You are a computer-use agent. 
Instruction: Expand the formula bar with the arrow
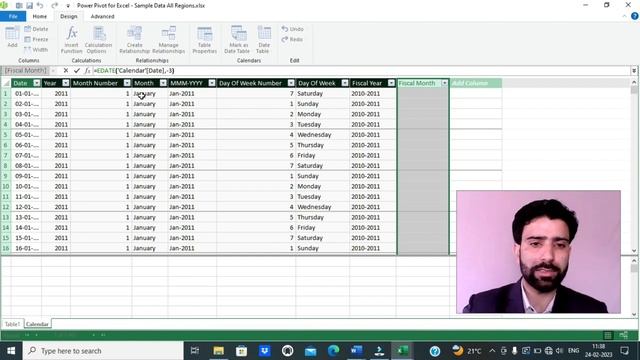click(x=634, y=71)
